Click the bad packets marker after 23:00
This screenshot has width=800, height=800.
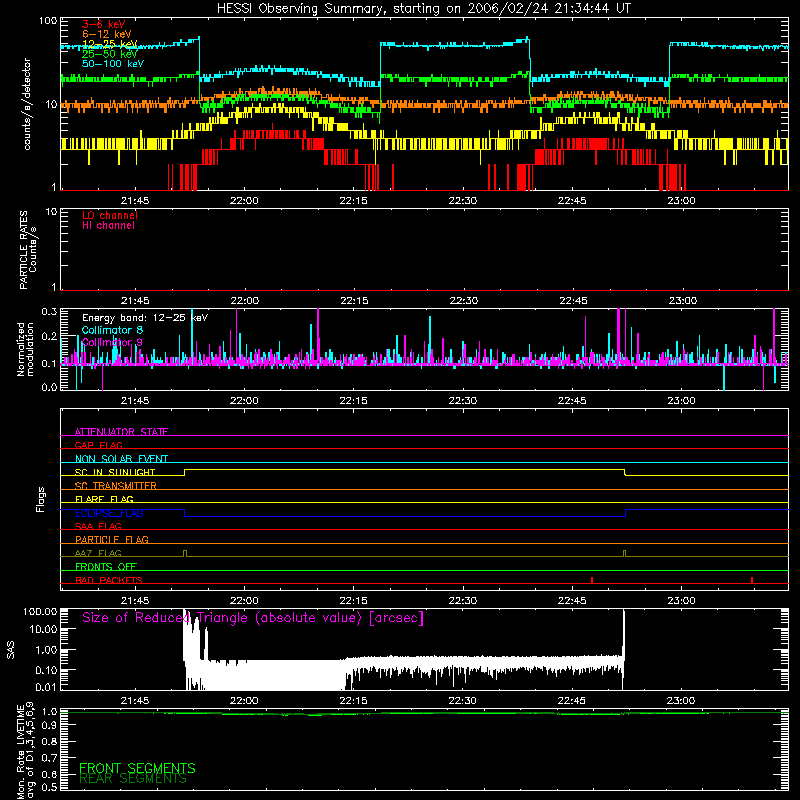point(752,580)
